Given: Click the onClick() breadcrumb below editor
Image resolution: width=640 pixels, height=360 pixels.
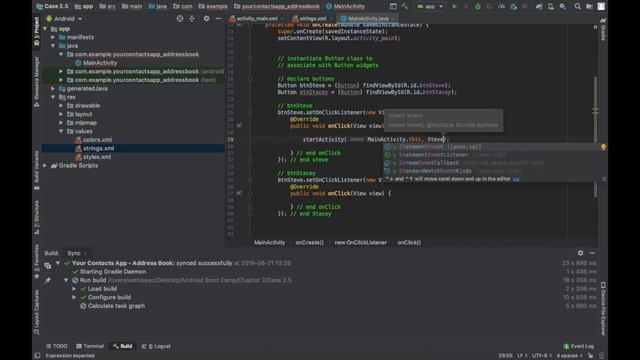Looking at the screenshot, I should point(409,242).
